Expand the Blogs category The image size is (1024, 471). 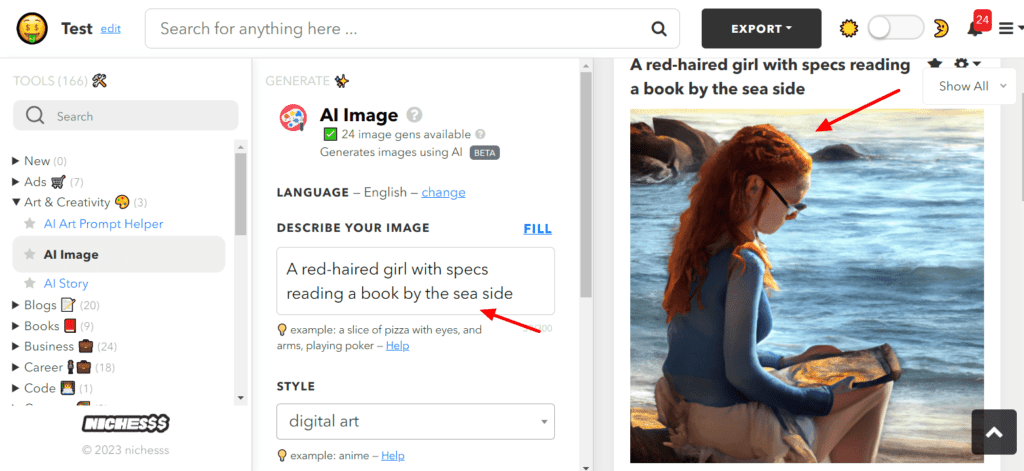pos(16,305)
